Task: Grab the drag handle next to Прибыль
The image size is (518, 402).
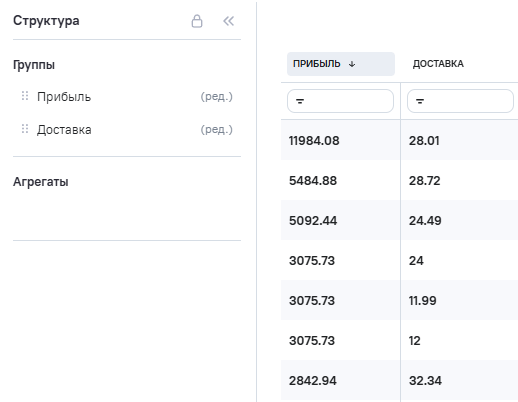Action: pos(25,96)
